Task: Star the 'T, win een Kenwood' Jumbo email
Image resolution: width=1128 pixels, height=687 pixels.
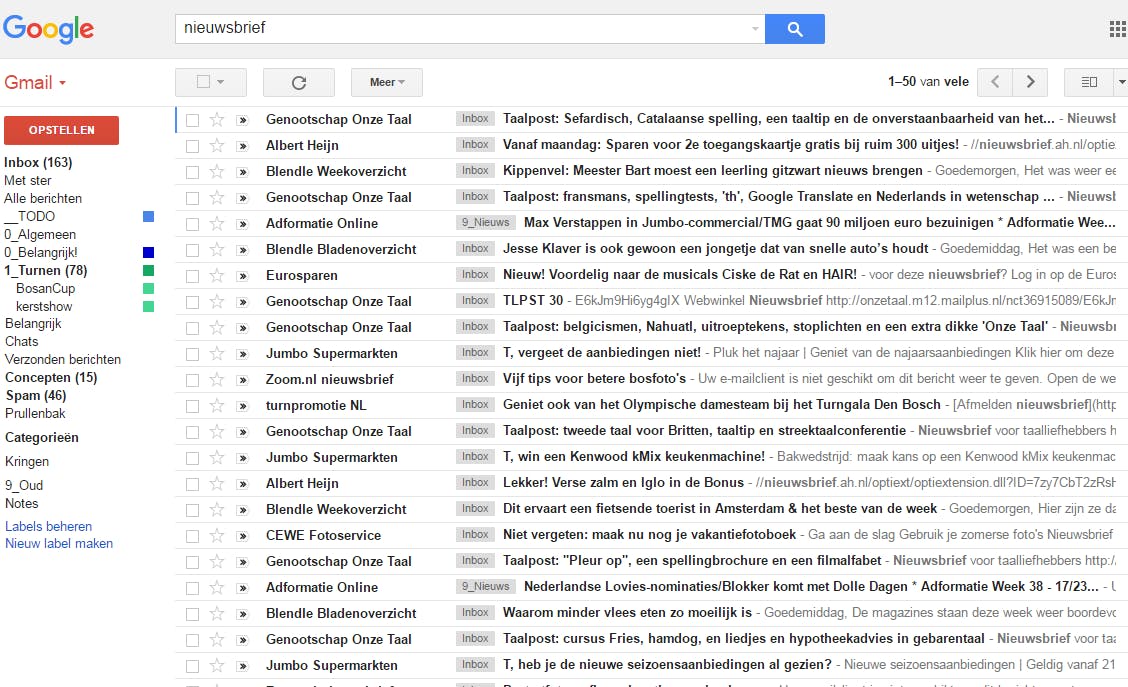Action: pyautogui.click(x=217, y=458)
